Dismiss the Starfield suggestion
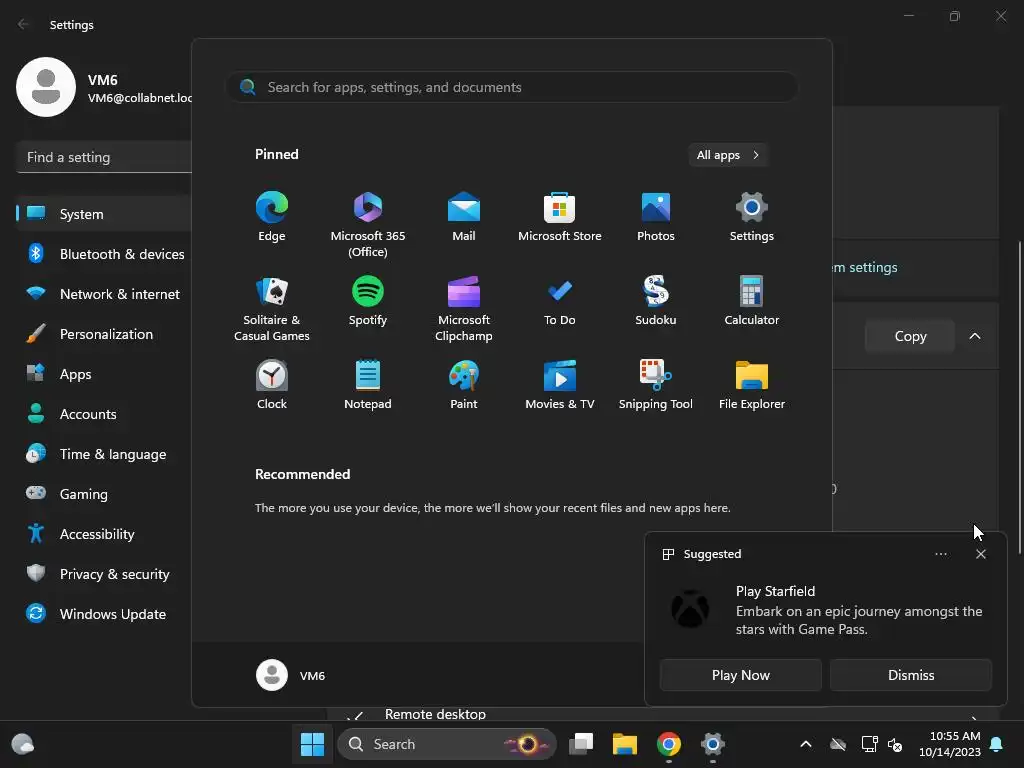 click(x=911, y=675)
